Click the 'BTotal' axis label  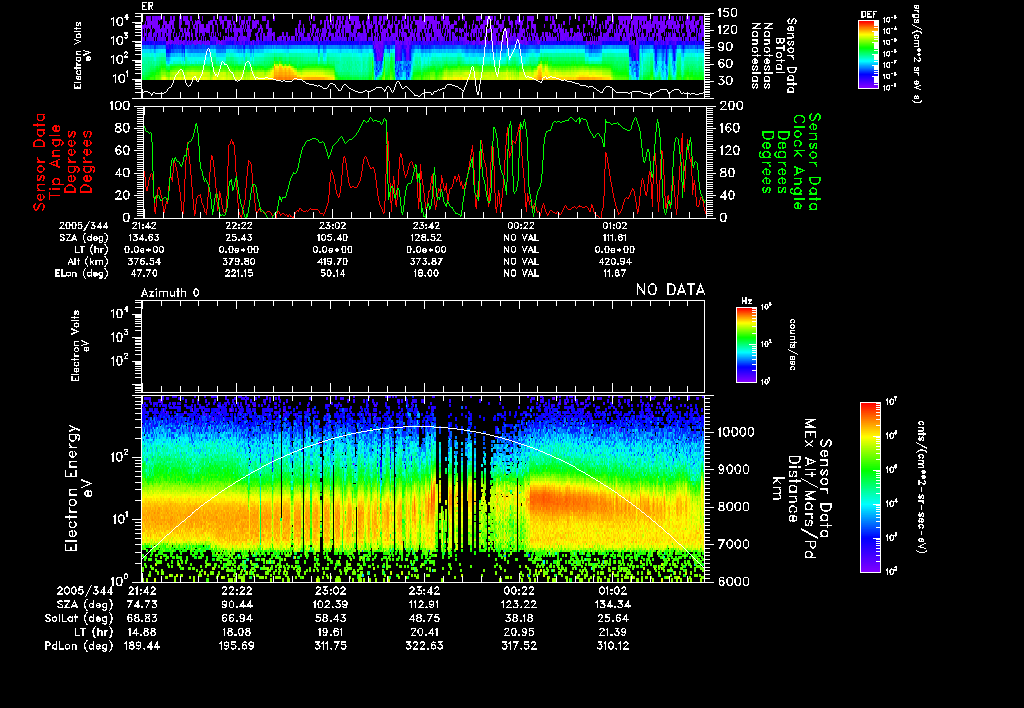point(779,54)
